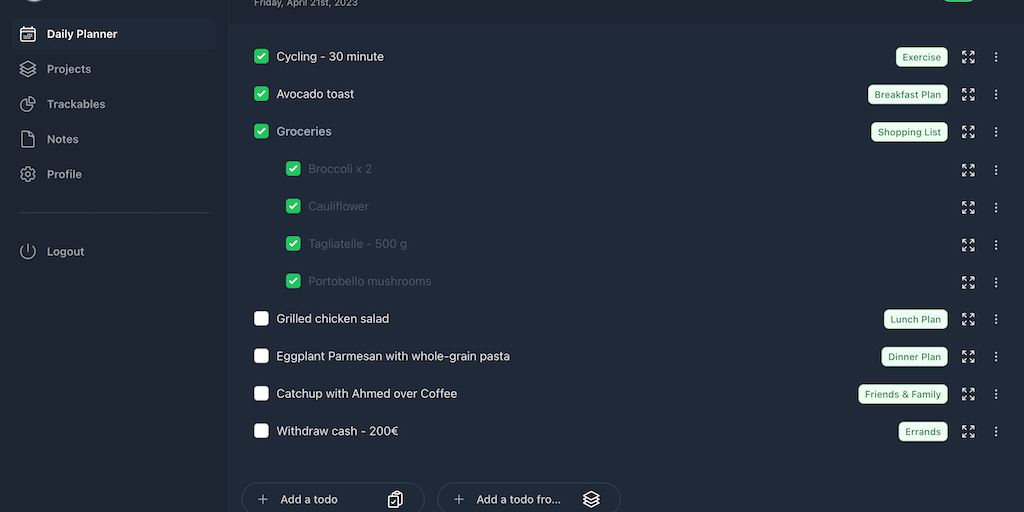The height and width of the screenshot is (512, 1024).
Task: Go to Daily Planner in sidebar
Action: click(82, 34)
